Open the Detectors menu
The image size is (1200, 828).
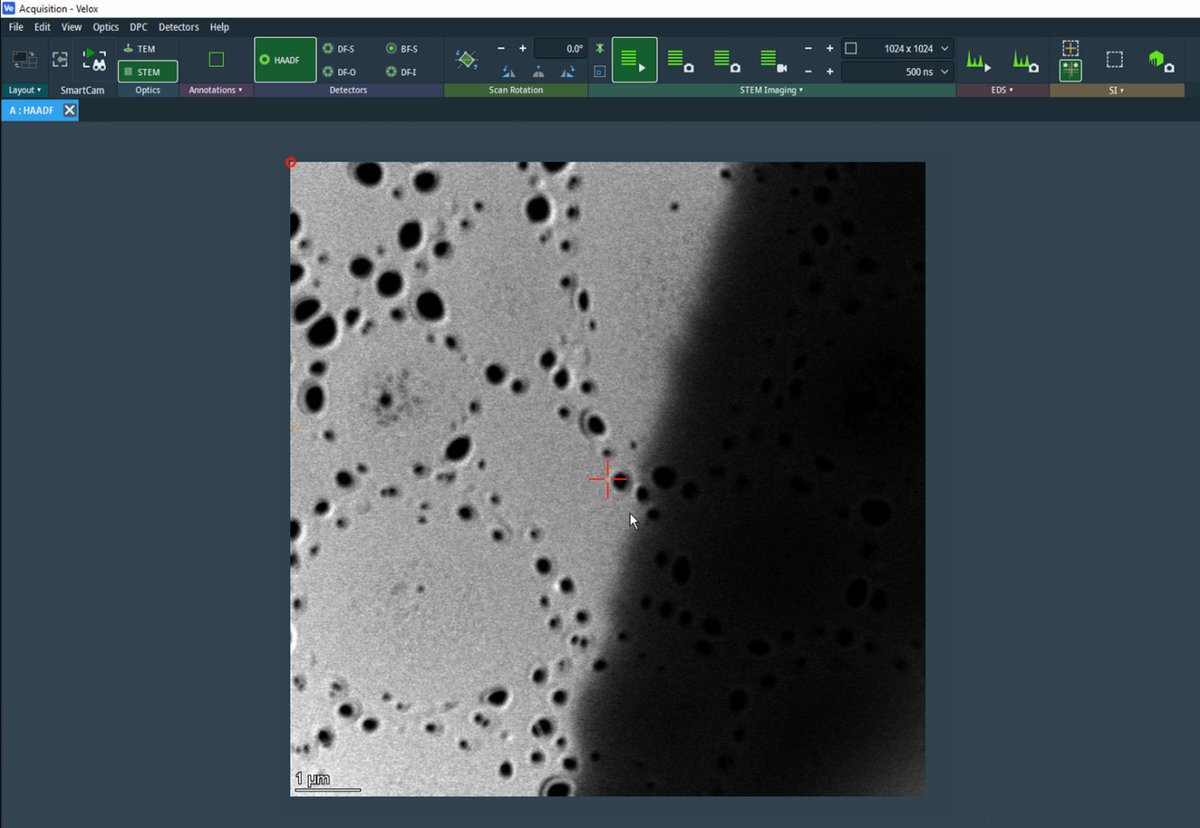[178, 27]
